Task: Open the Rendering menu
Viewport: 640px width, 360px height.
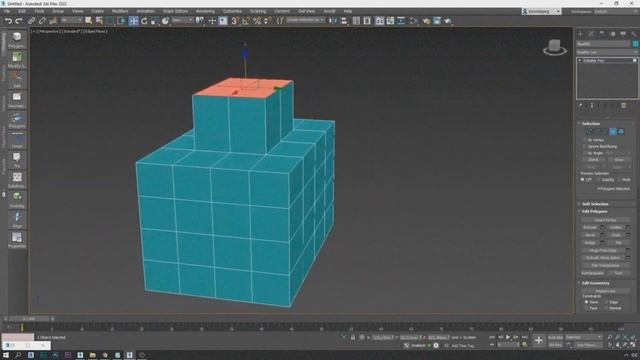Action: click(205, 11)
